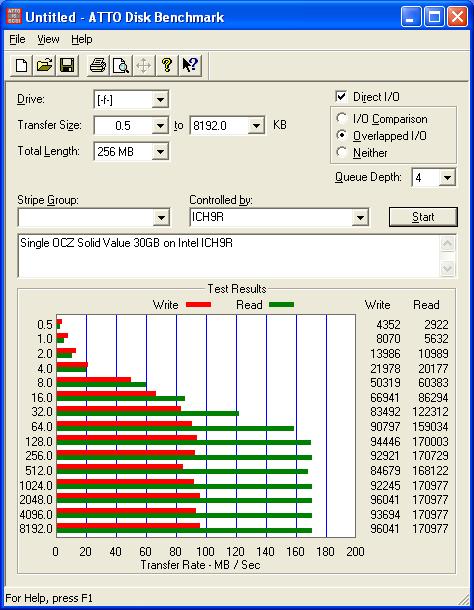Open the View menu
Viewport: 474px width, 610px height.
point(48,39)
